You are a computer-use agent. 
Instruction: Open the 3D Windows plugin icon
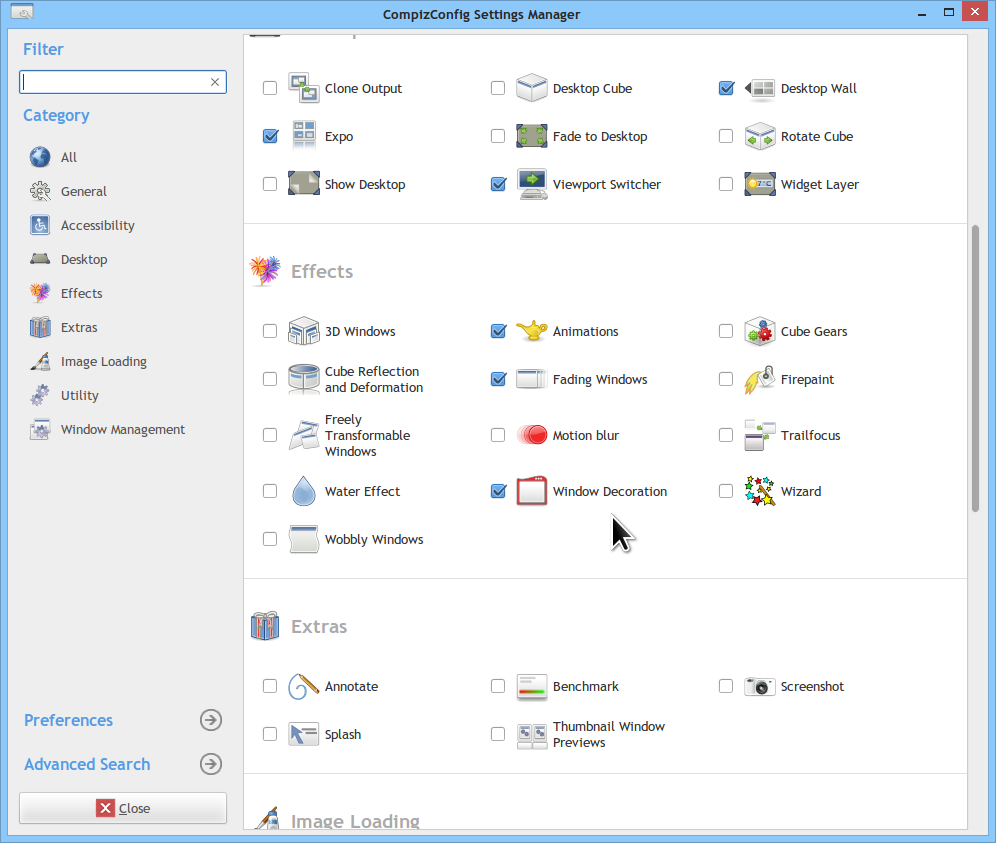(x=304, y=331)
